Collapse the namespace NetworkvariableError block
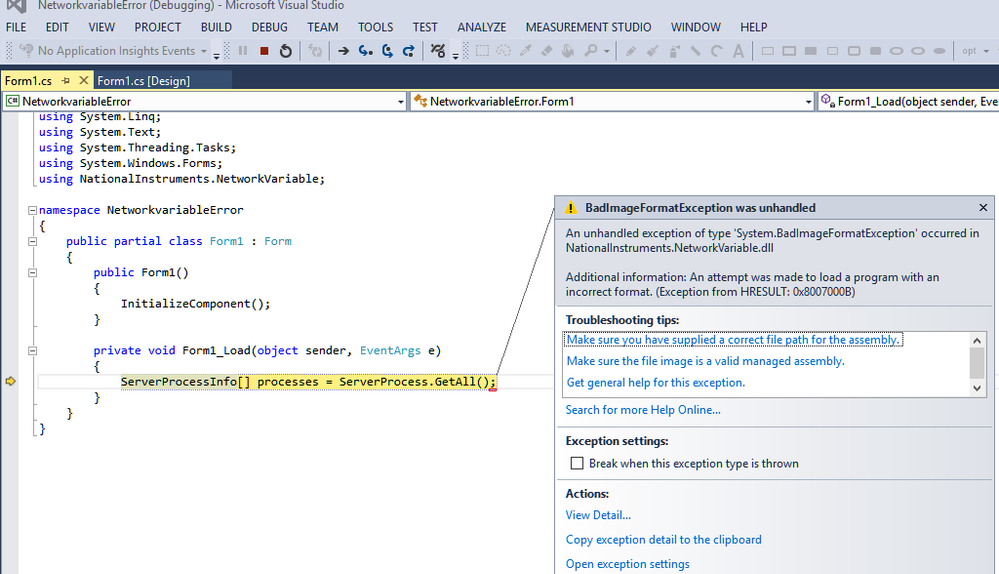This screenshot has width=999, height=574. coord(32,210)
